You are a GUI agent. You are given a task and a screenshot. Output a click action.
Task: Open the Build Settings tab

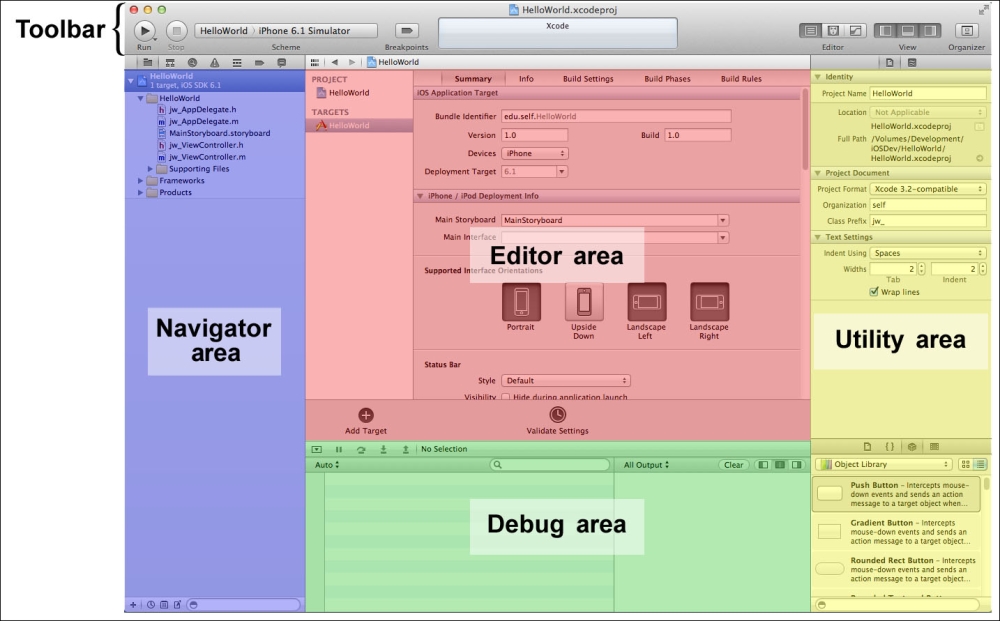pos(588,79)
